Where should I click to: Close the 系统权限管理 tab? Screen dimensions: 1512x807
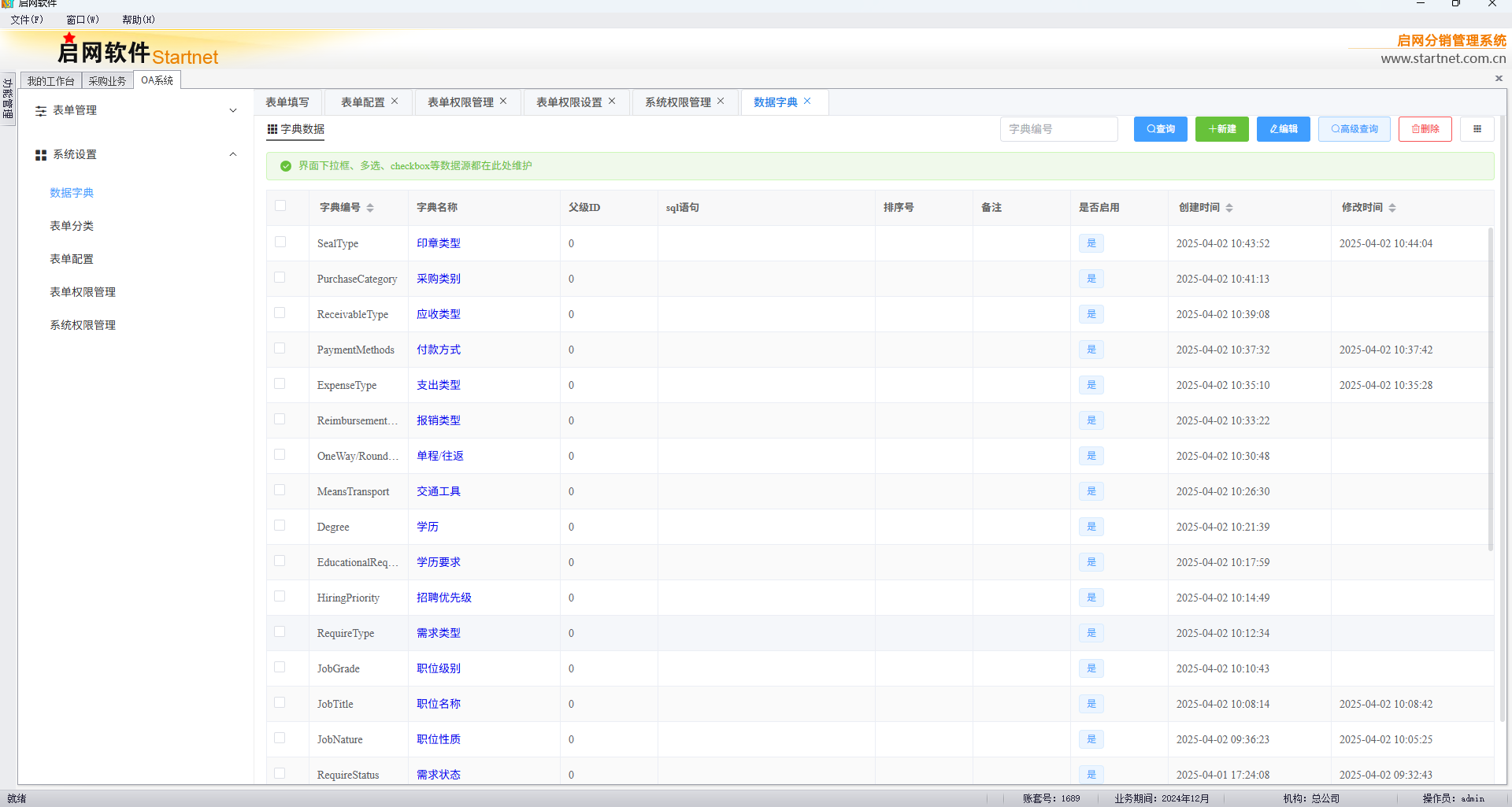pos(721,102)
